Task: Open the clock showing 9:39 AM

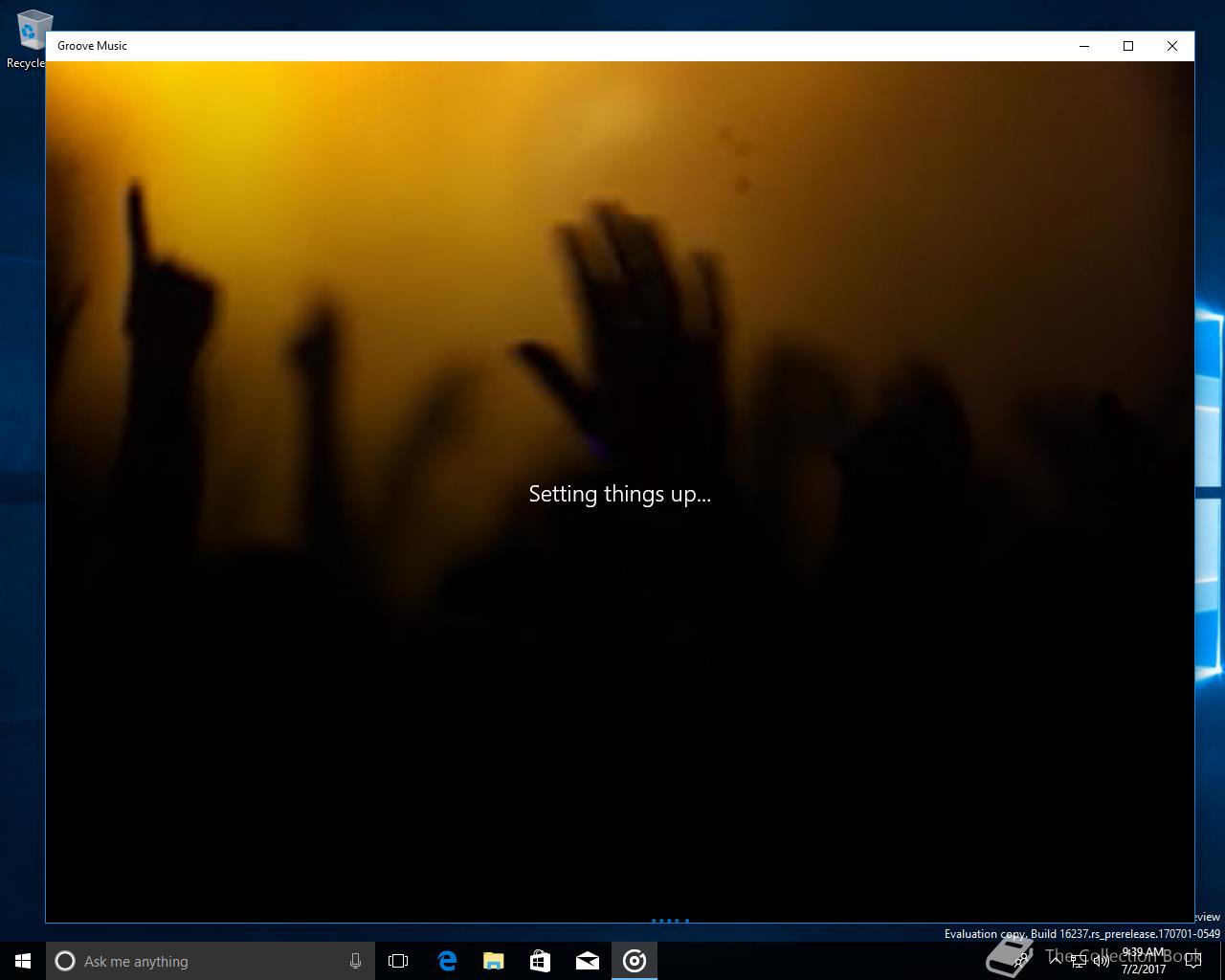Action: pos(1143,961)
